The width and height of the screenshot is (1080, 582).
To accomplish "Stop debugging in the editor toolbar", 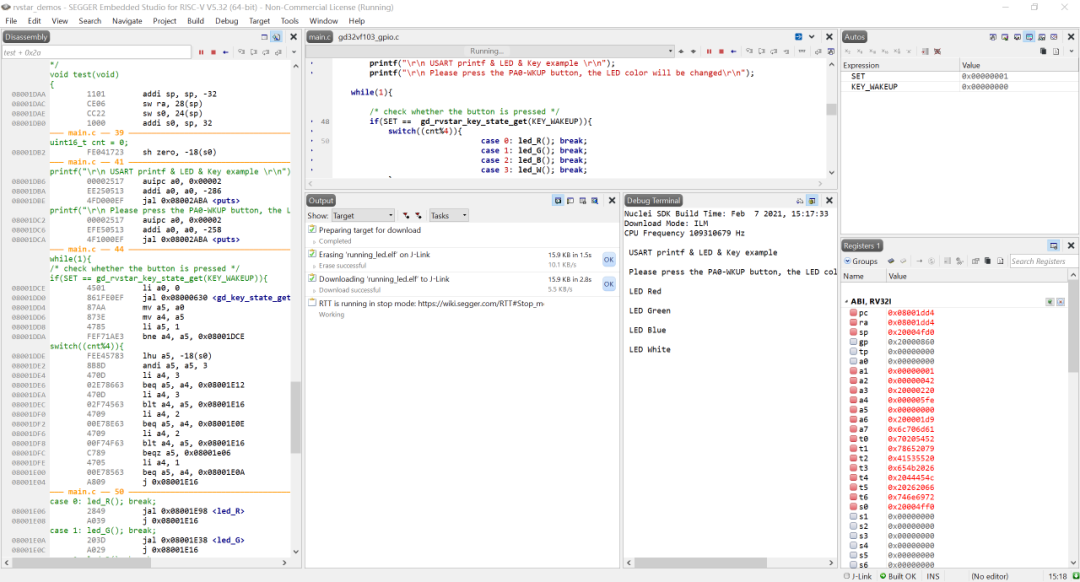I will (x=721, y=52).
